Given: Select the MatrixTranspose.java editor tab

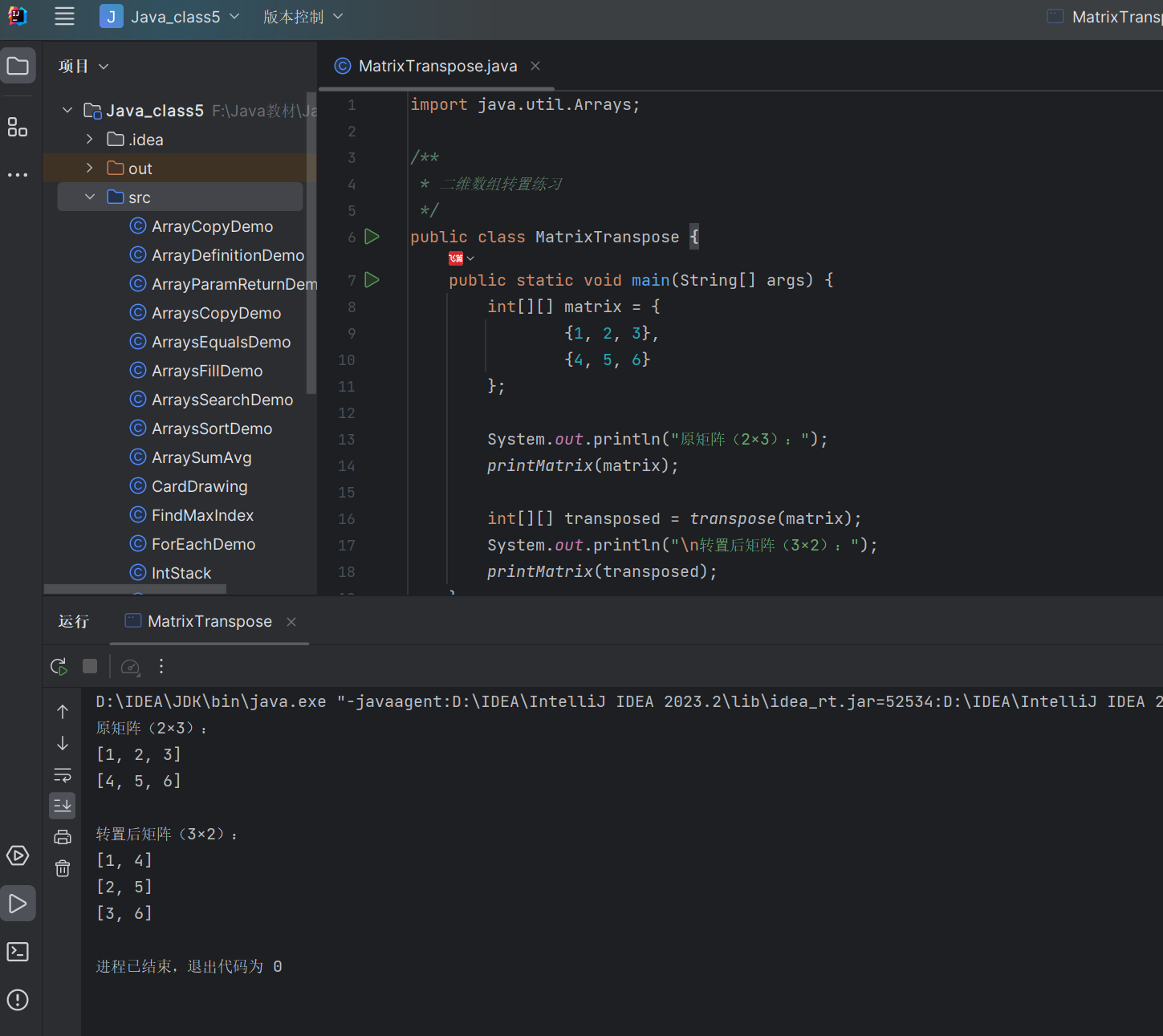Looking at the screenshot, I should (437, 66).
